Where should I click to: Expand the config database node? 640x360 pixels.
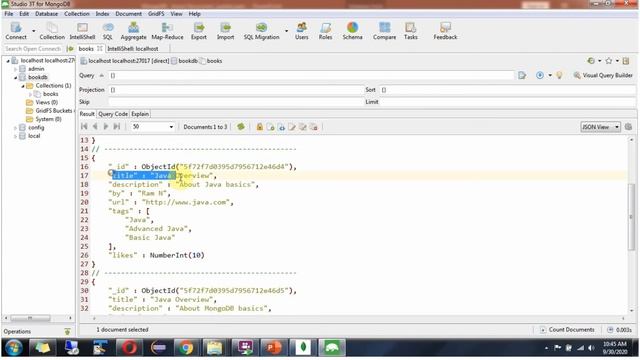coord(16,128)
